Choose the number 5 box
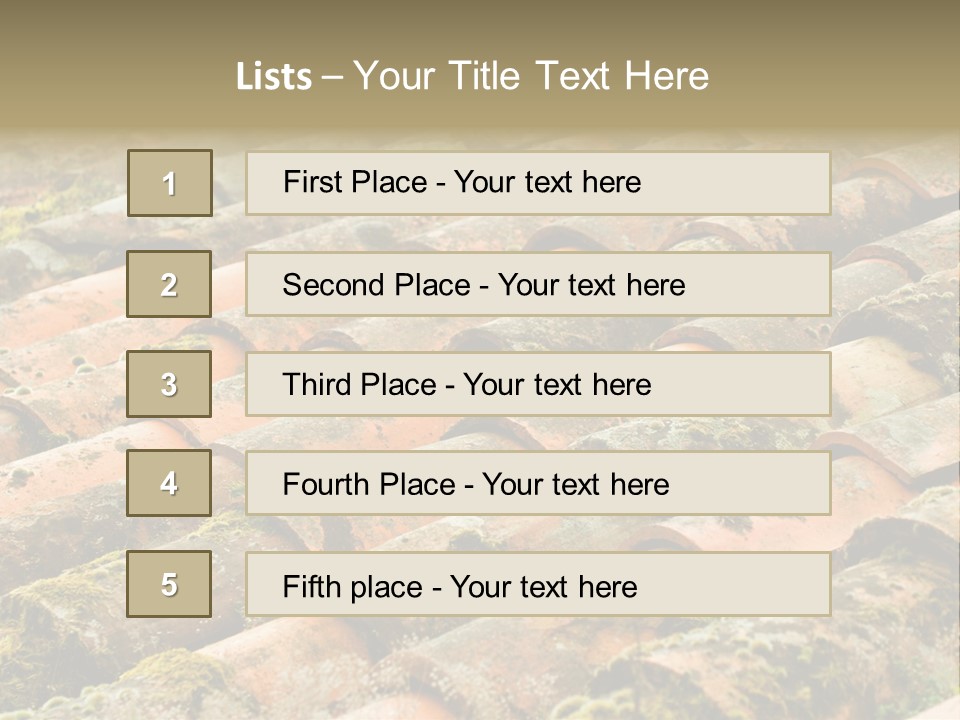 click(x=169, y=584)
